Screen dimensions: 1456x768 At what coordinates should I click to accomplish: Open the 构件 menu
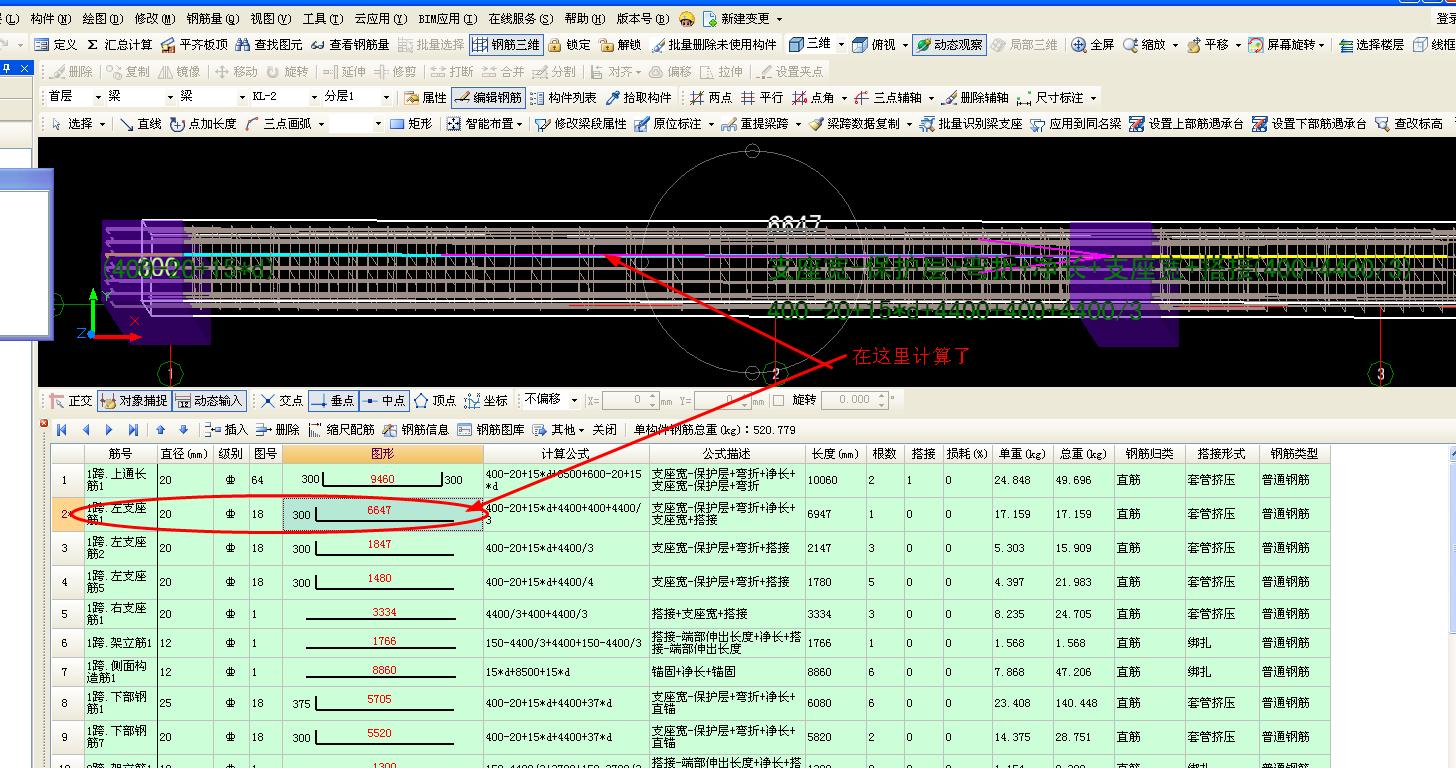point(50,19)
